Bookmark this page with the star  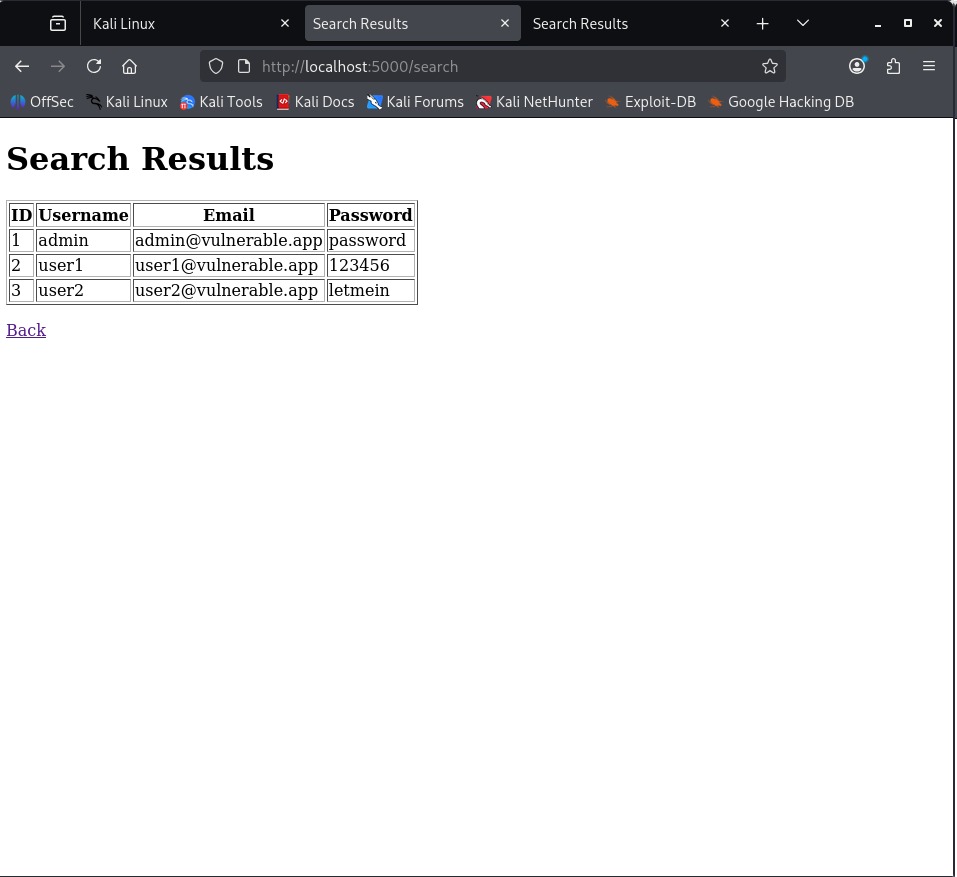click(770, 66)
